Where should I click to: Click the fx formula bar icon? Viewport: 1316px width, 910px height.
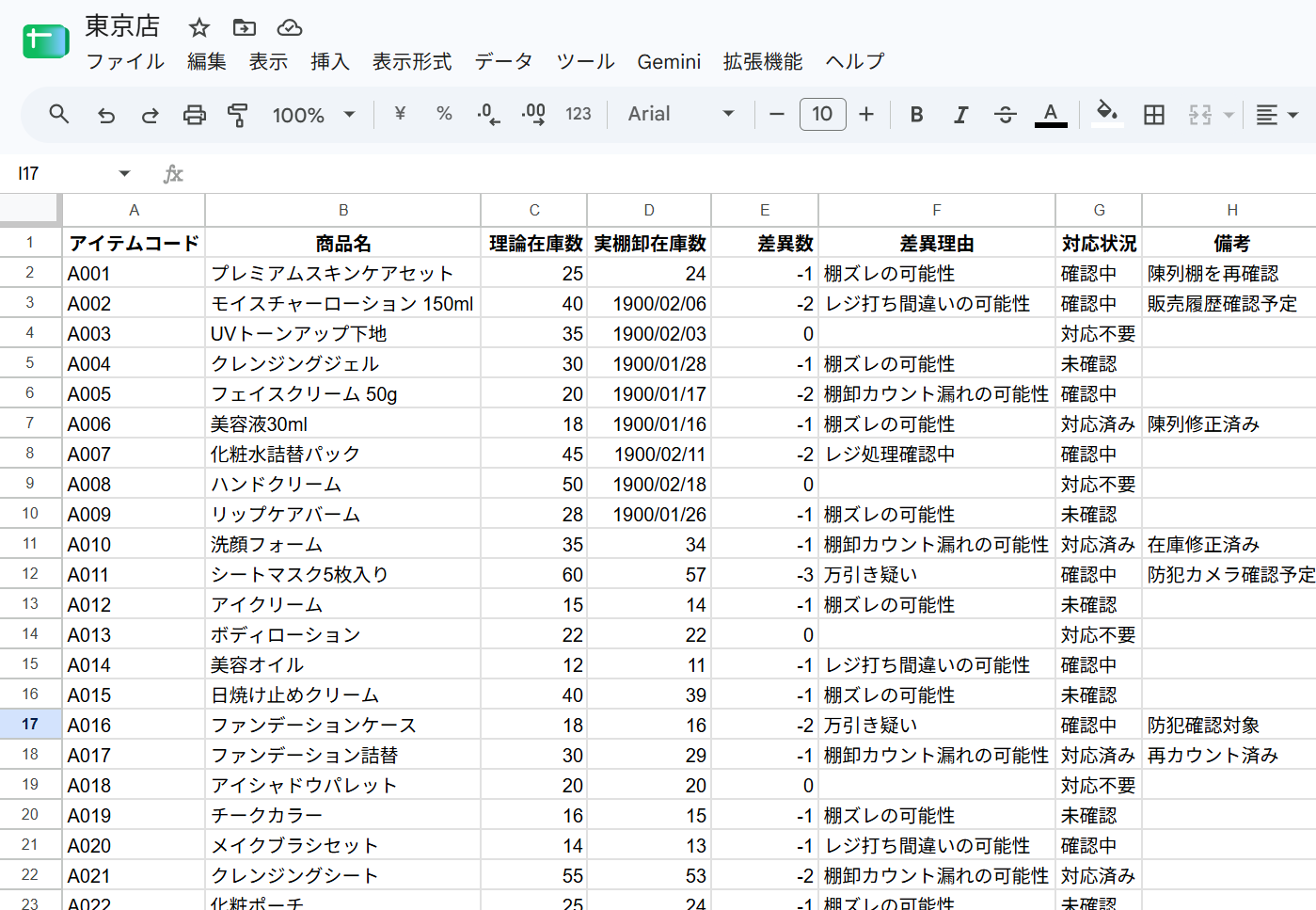pyautogui.click(x=173, y=173)
